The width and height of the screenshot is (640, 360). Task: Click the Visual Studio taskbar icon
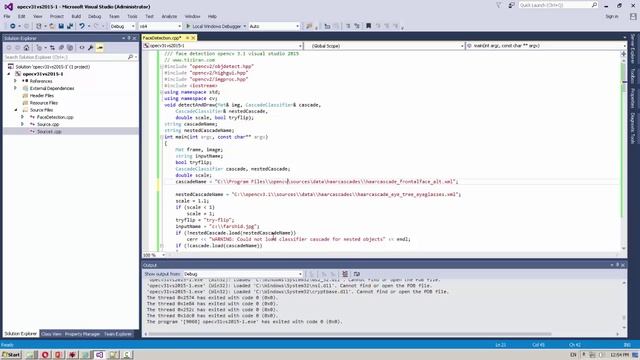click(99, 355)
